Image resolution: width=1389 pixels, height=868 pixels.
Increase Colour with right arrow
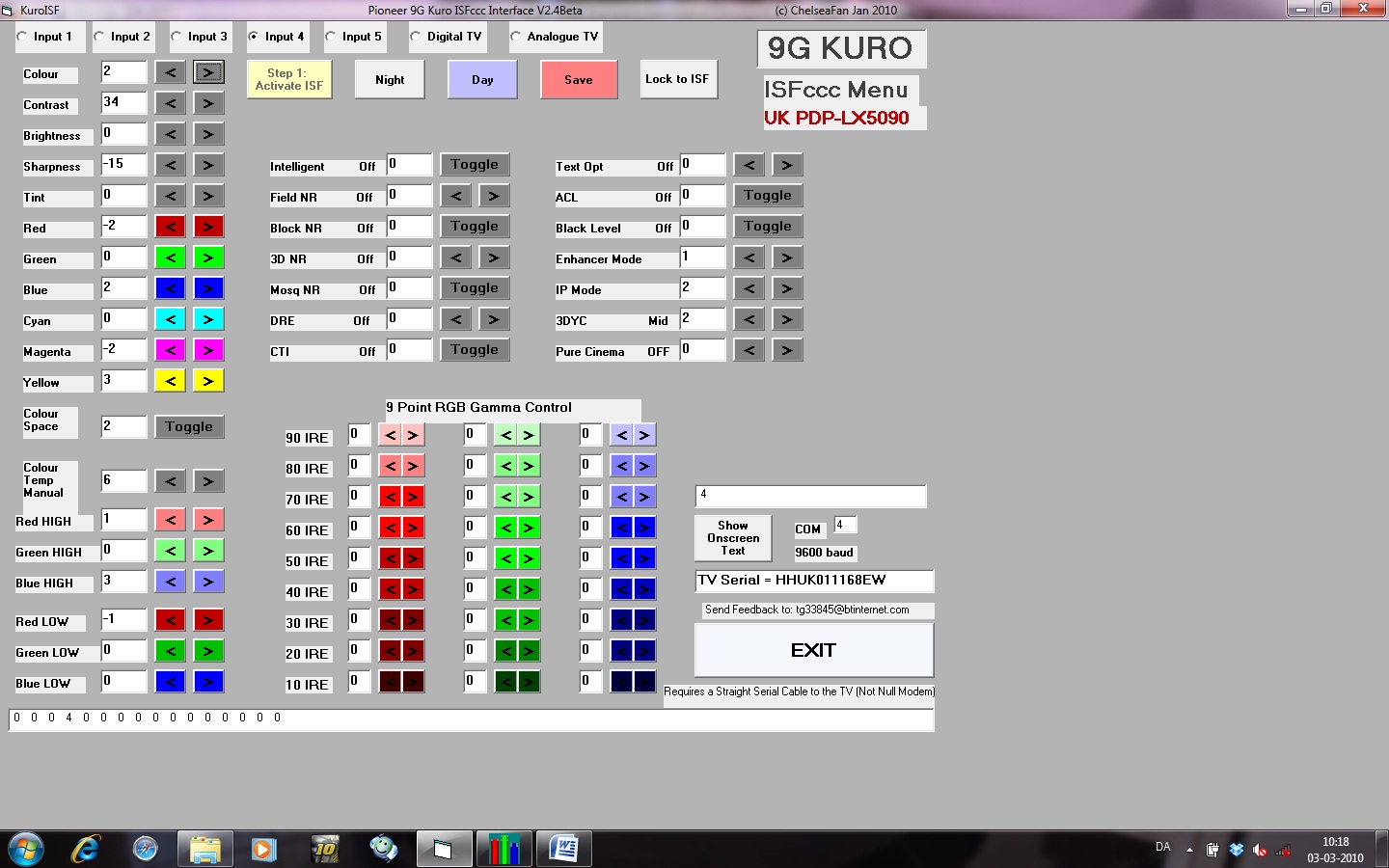(x=208, y=72)
